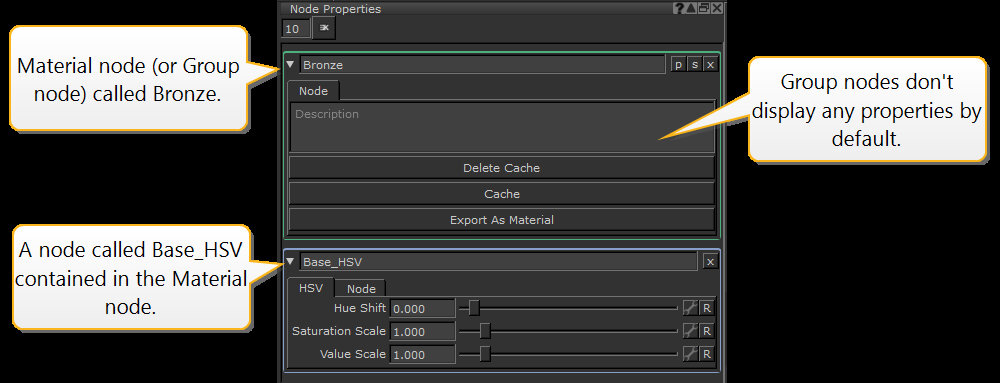Open the help question mark in Node Properties
This screenshot has height=383, width=1000.
pyautogui.click(x=679, y=8)
